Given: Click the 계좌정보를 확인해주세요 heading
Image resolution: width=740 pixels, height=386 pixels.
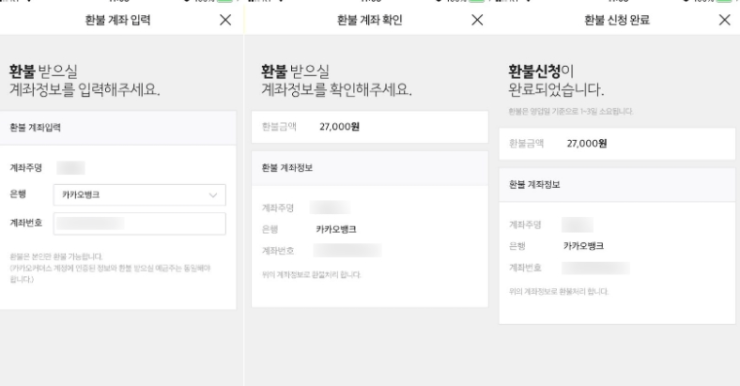Looking at the screenshot, I should [337, 89].
